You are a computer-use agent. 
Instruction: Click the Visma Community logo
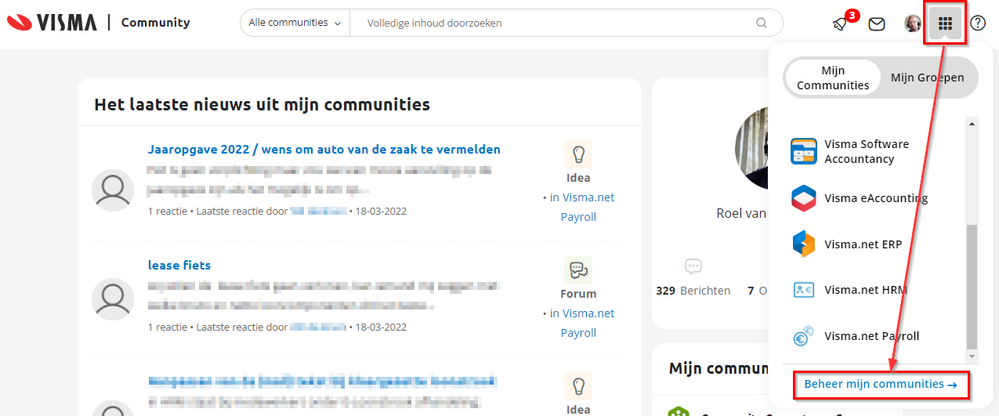tap(99, 23)
